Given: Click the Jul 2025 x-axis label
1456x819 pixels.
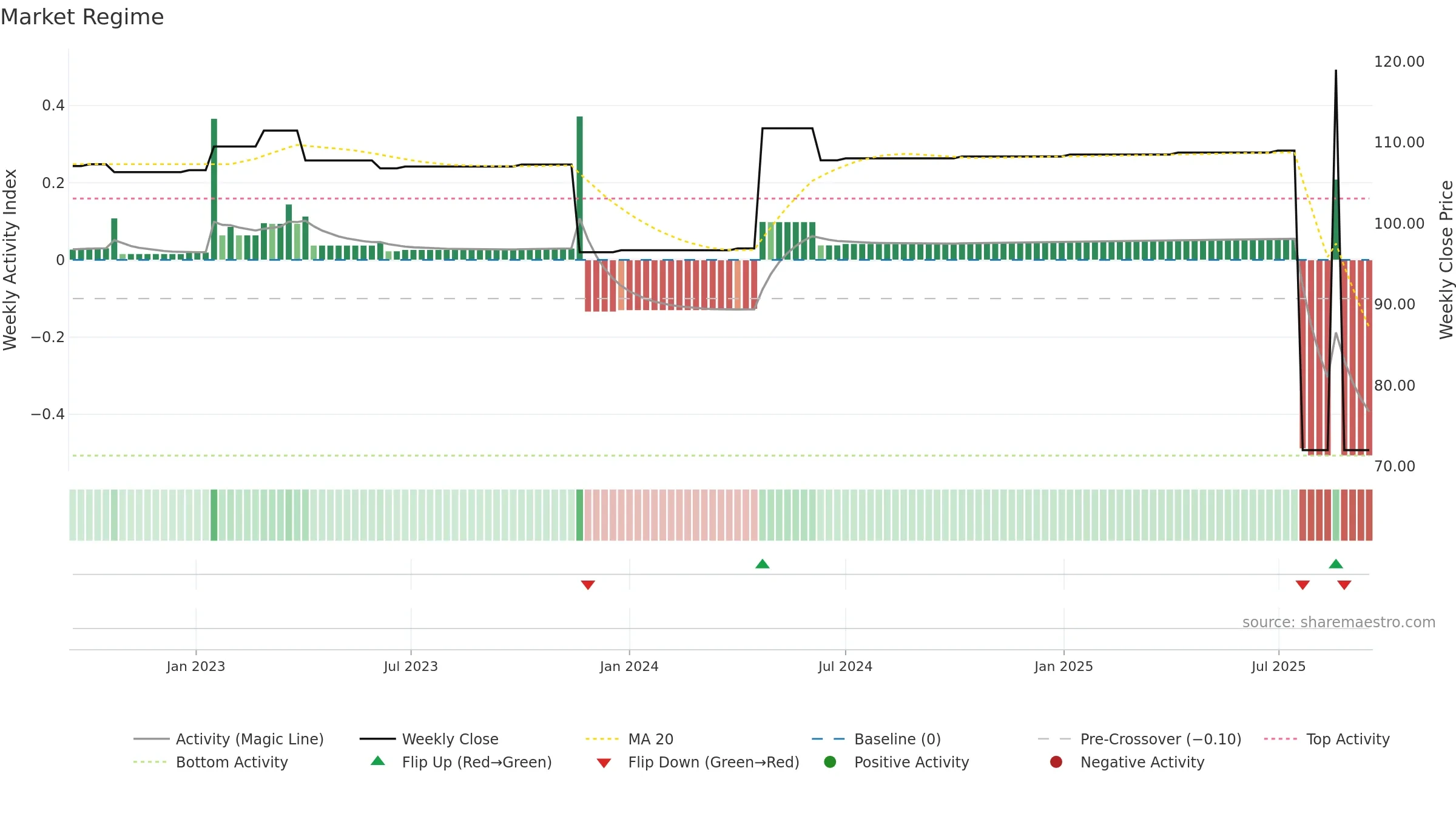Looking at the screenshot, I should 1278,667.
